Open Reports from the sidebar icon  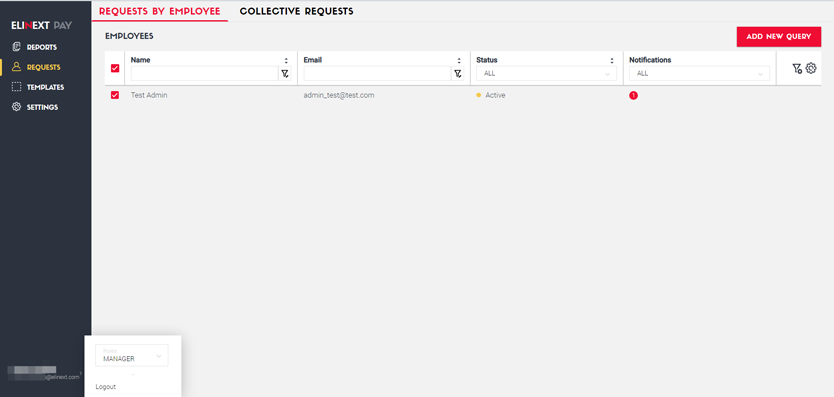[x=16, y=47]
